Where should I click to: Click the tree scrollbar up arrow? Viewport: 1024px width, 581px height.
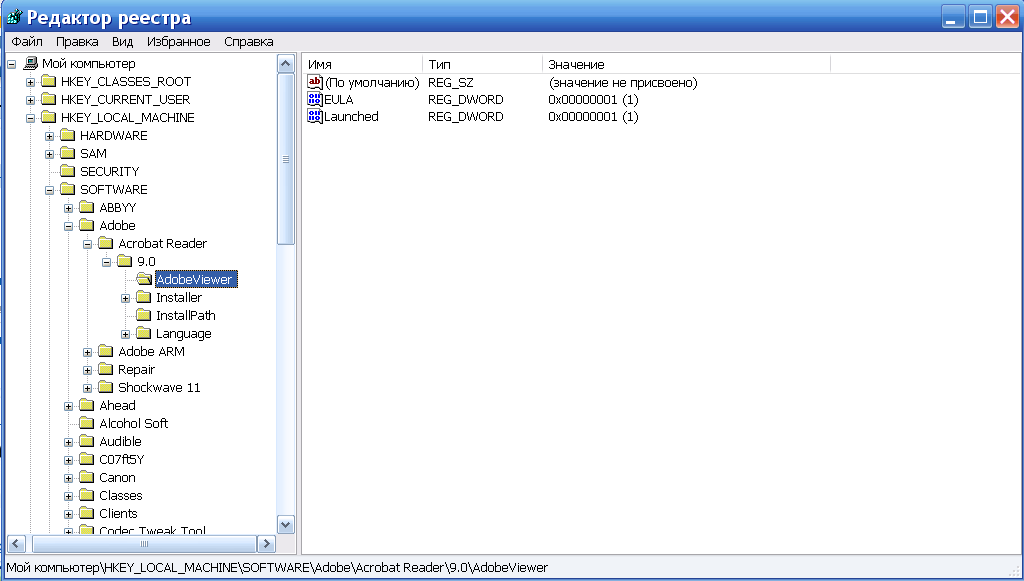(285, 64)
